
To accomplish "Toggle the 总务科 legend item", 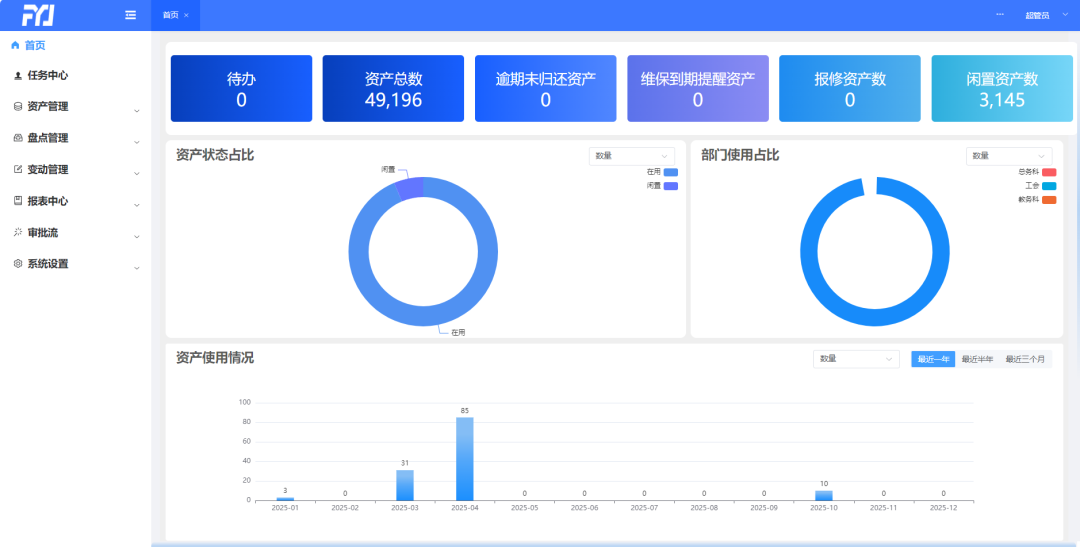I will pos(1049,172).
